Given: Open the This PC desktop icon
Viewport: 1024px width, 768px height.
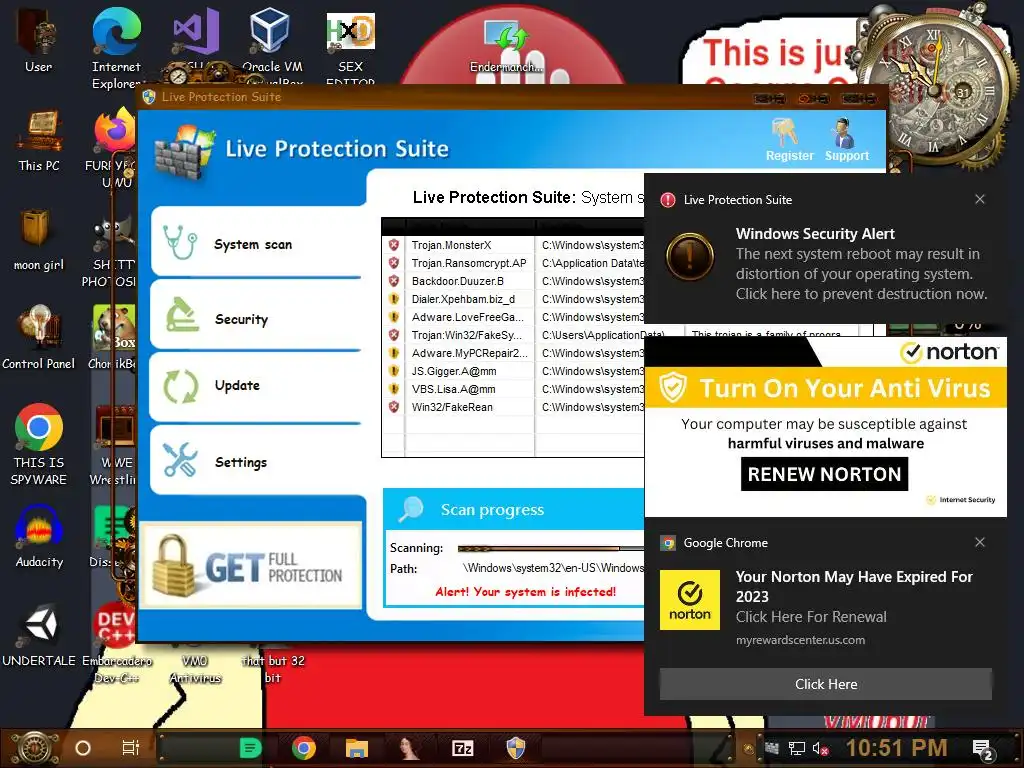Looking at the screenshot, I should (x=39, y=140).
